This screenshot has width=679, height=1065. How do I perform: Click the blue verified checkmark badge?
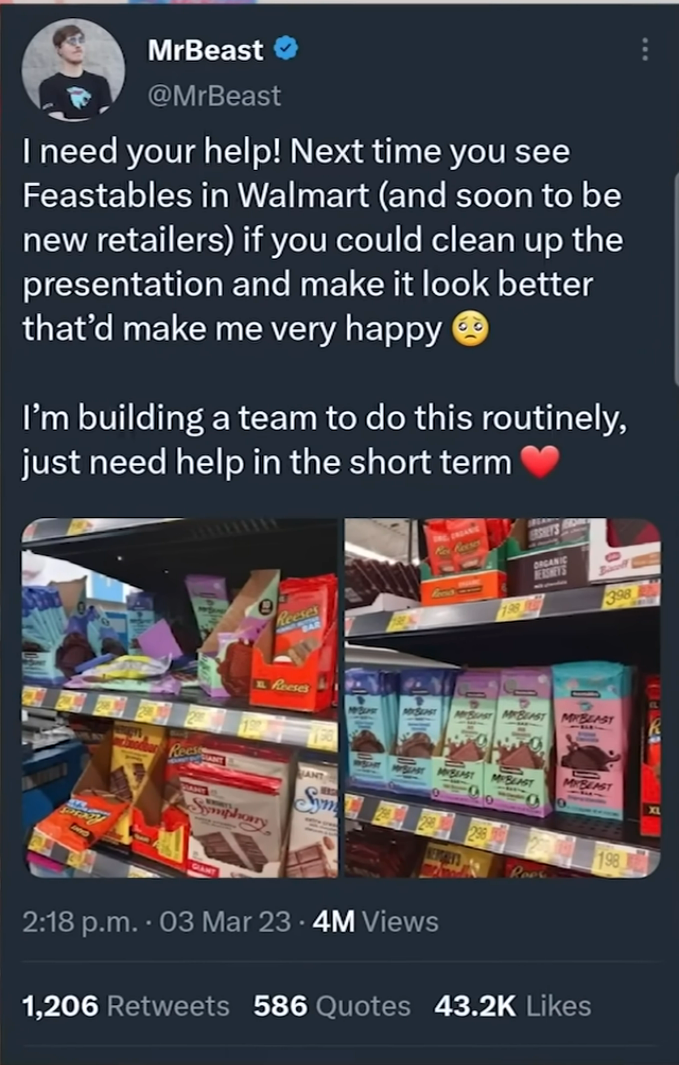pyautogui.click(x=285, y=49)
